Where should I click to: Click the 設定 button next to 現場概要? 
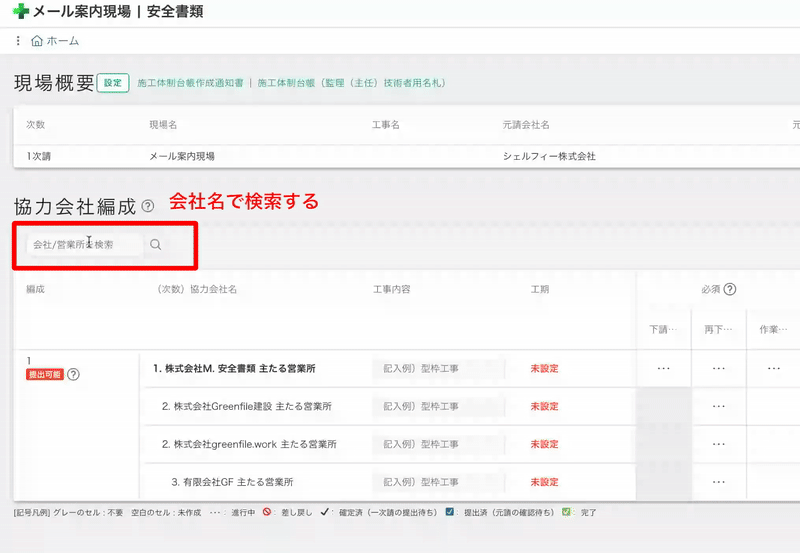pyautogui.click(x=113, y=83)
